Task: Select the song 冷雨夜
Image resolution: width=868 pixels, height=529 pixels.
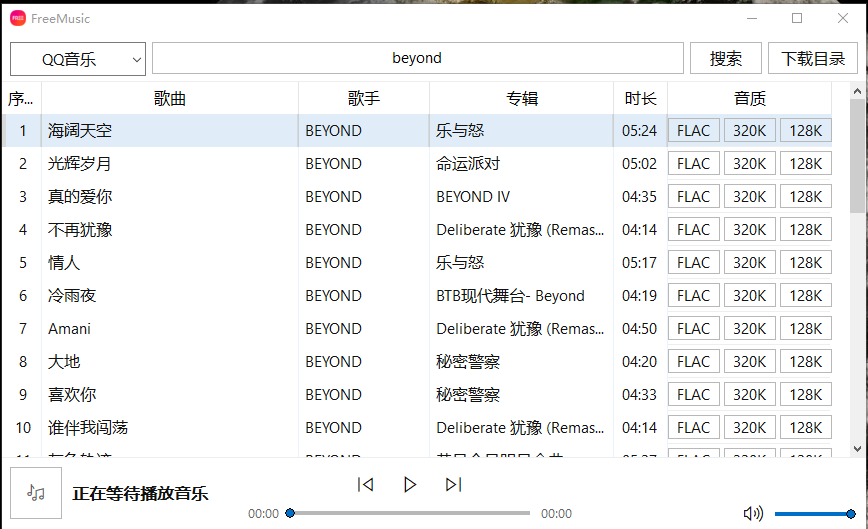Action: 72,295
